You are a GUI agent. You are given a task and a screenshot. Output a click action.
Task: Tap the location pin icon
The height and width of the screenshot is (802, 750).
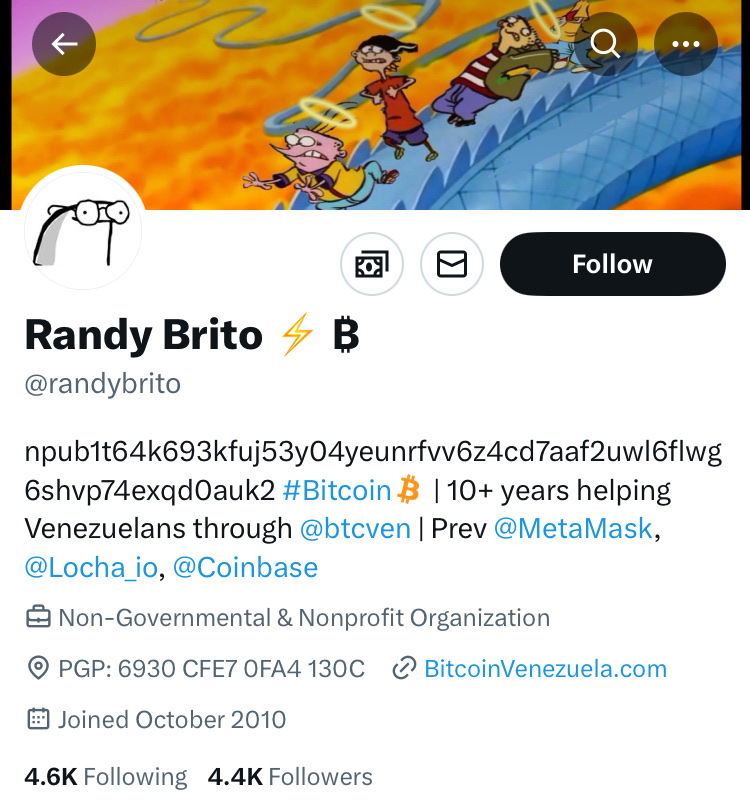38,668
